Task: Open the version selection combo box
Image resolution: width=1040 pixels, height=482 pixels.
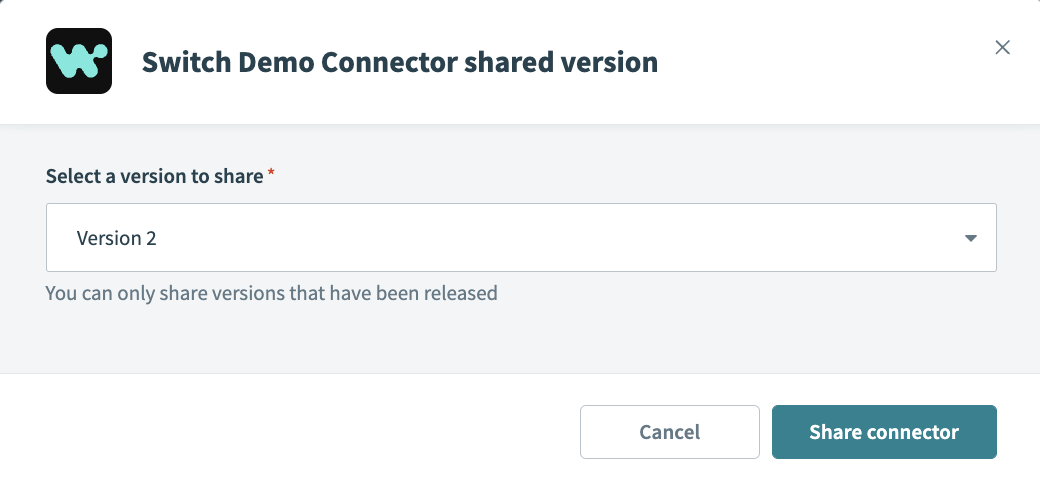Action: coord(520,238)
